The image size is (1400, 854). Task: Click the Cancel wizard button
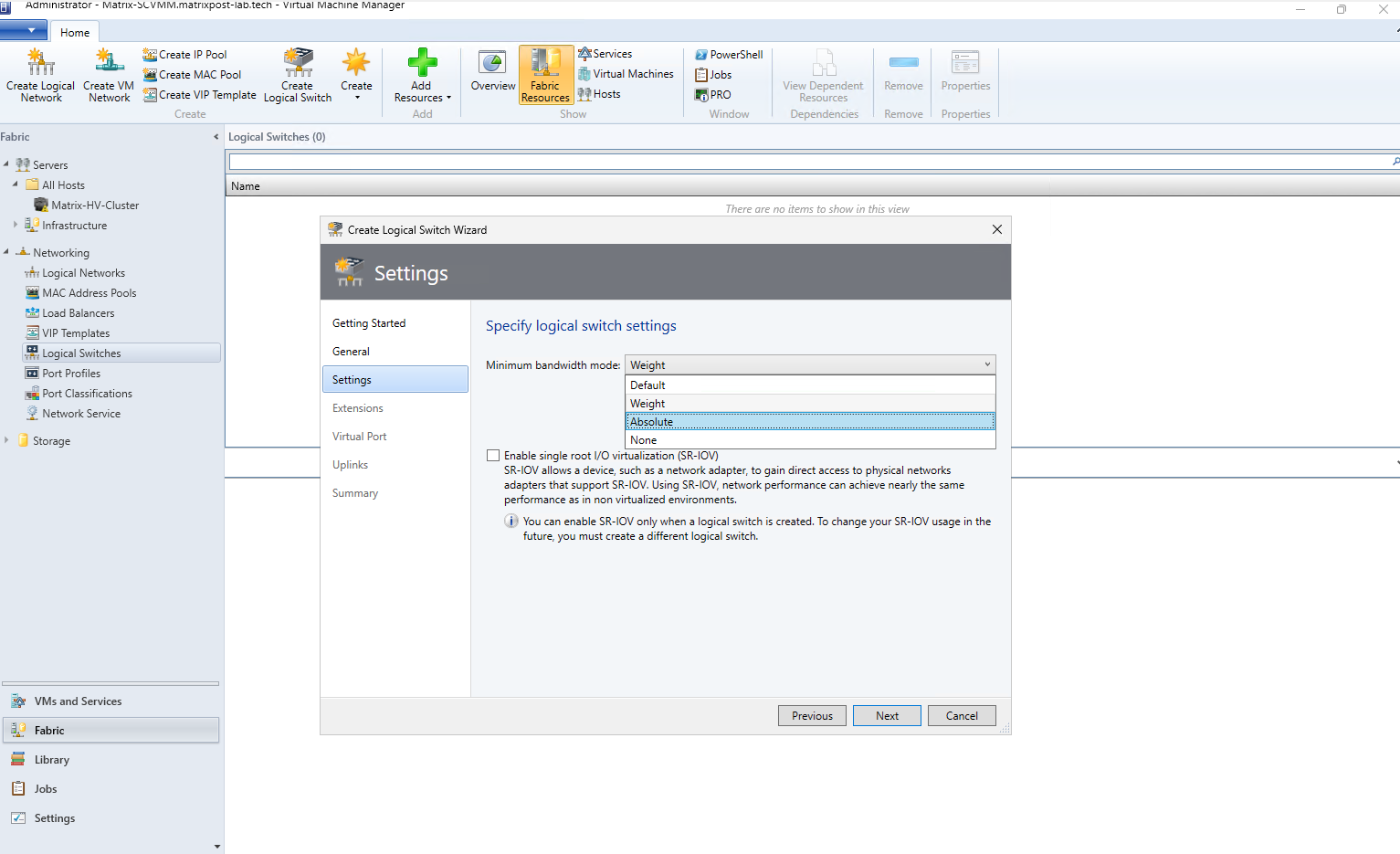pyautogui.click(x=962, y=716)
